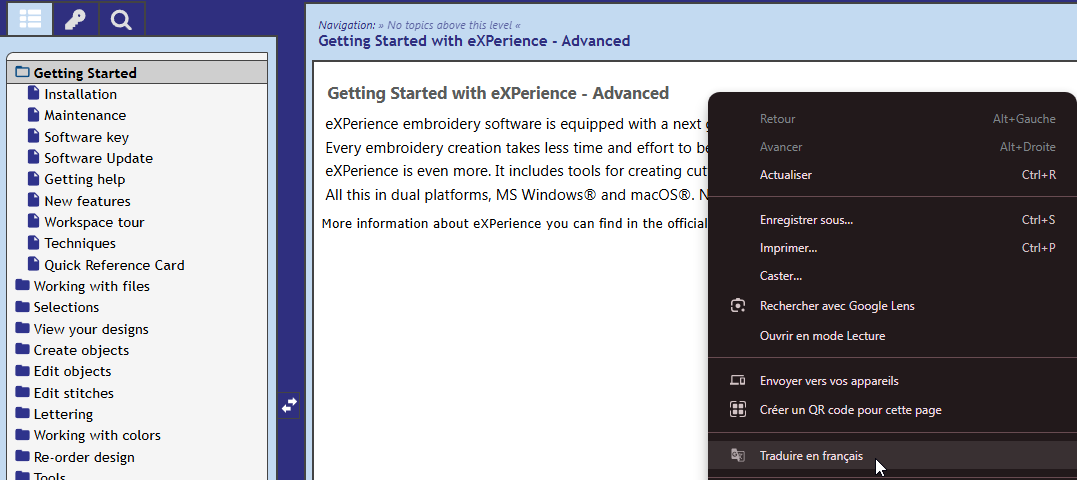Screen dimensions: 1077x480
Task: Open the table of contents tab icon
Action: pyautogui.click(x=30, y=19)
